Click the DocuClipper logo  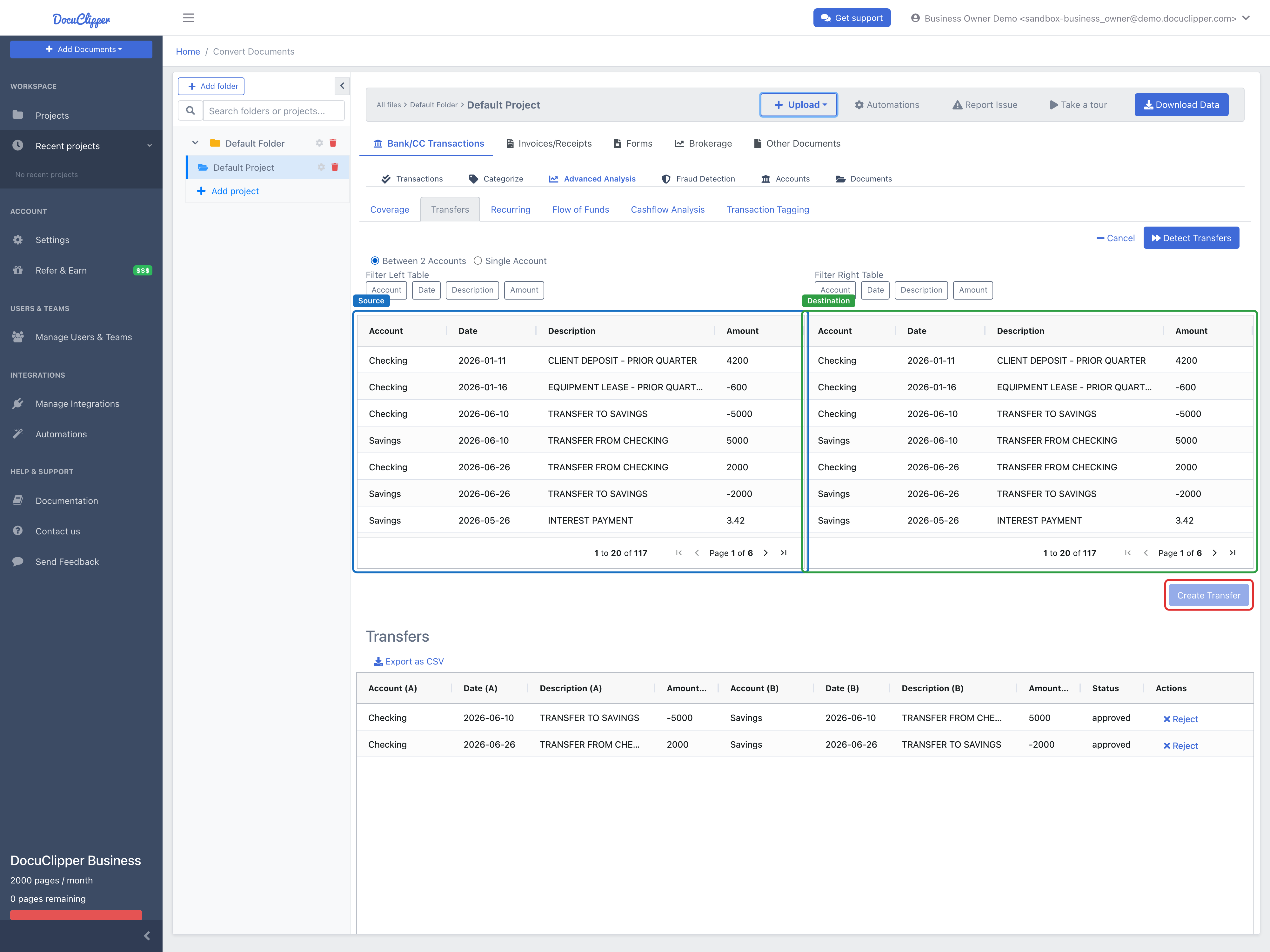click(x=81, y=19)
